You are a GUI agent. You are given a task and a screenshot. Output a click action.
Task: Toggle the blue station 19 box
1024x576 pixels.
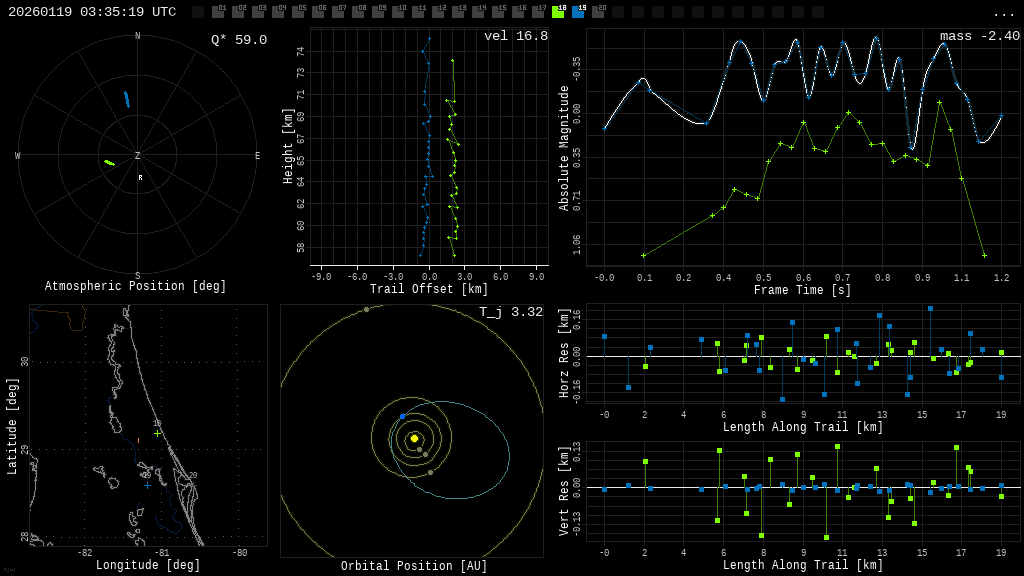[x=578, y=12]
